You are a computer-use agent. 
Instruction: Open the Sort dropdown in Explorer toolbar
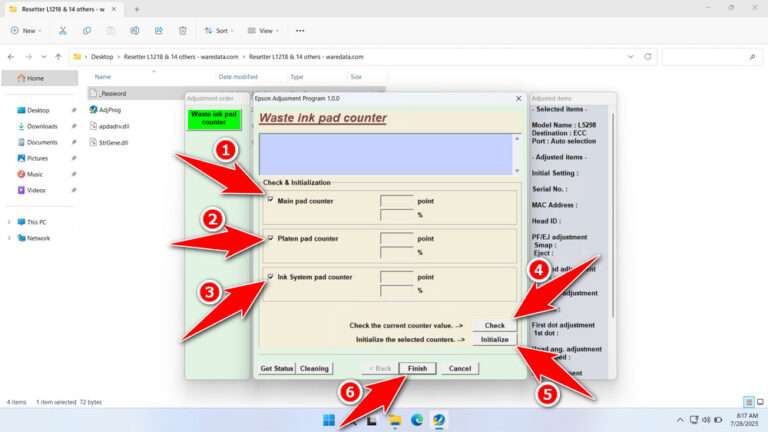click(217, 31)
